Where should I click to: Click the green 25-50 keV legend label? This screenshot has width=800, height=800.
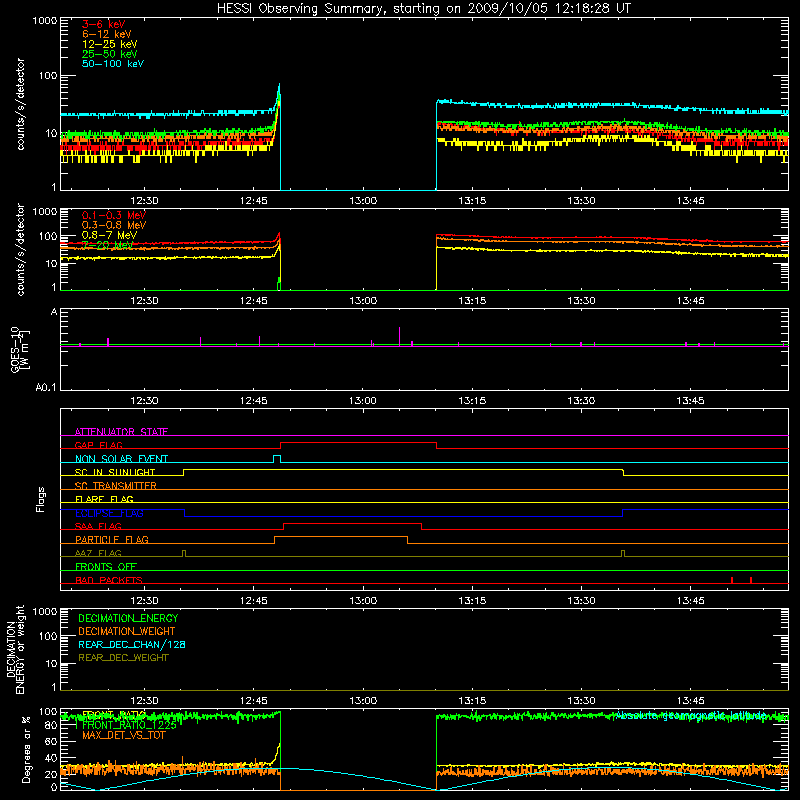click(110, 54)
